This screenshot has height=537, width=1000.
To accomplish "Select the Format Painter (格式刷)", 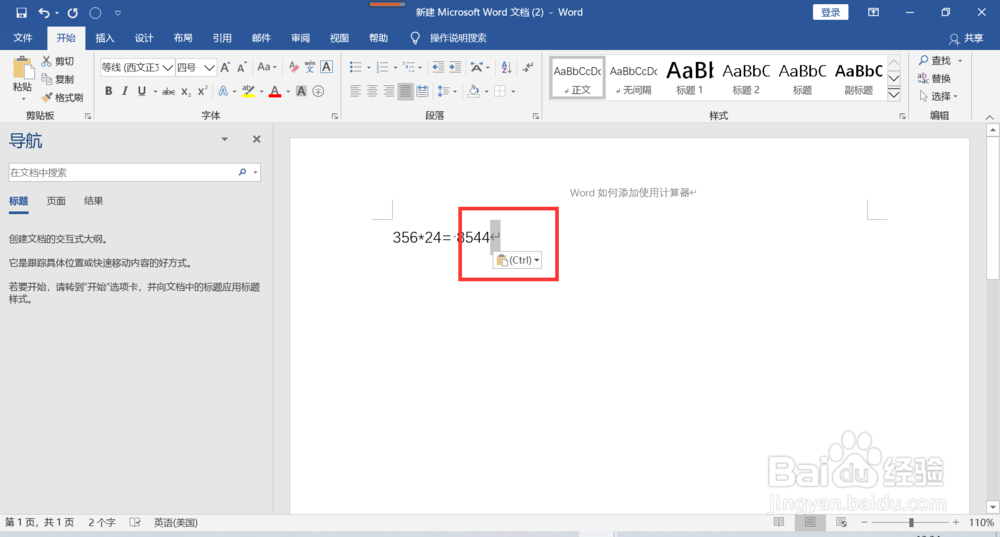I will point(62,98).
